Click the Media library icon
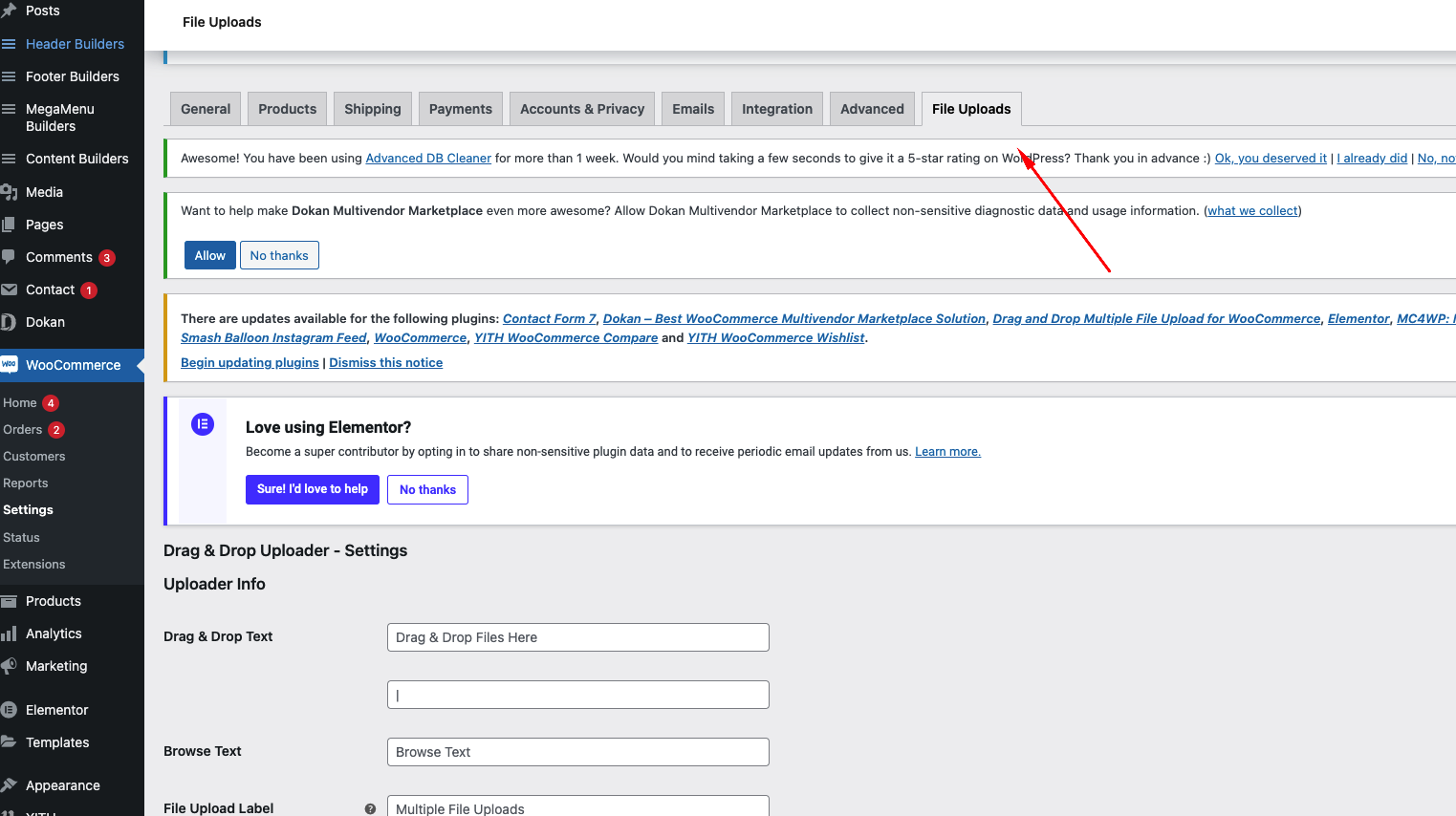 point(9,192)
